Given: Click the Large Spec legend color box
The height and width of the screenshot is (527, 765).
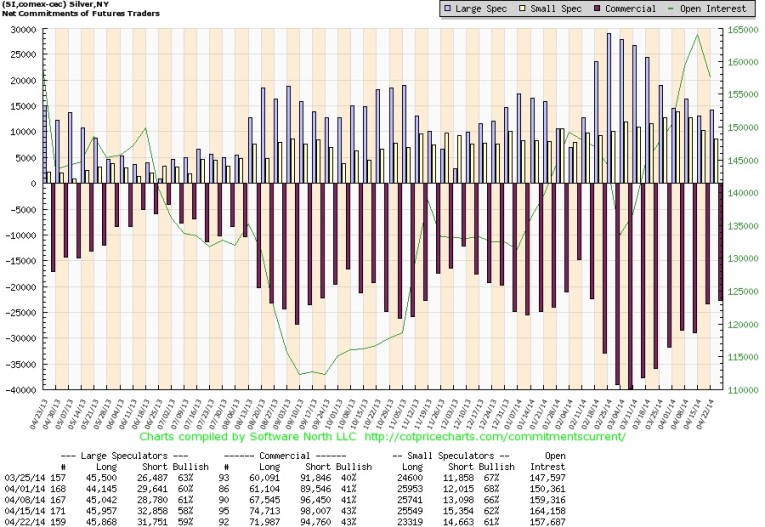Looking at the screenshot, I should [447, 9].
